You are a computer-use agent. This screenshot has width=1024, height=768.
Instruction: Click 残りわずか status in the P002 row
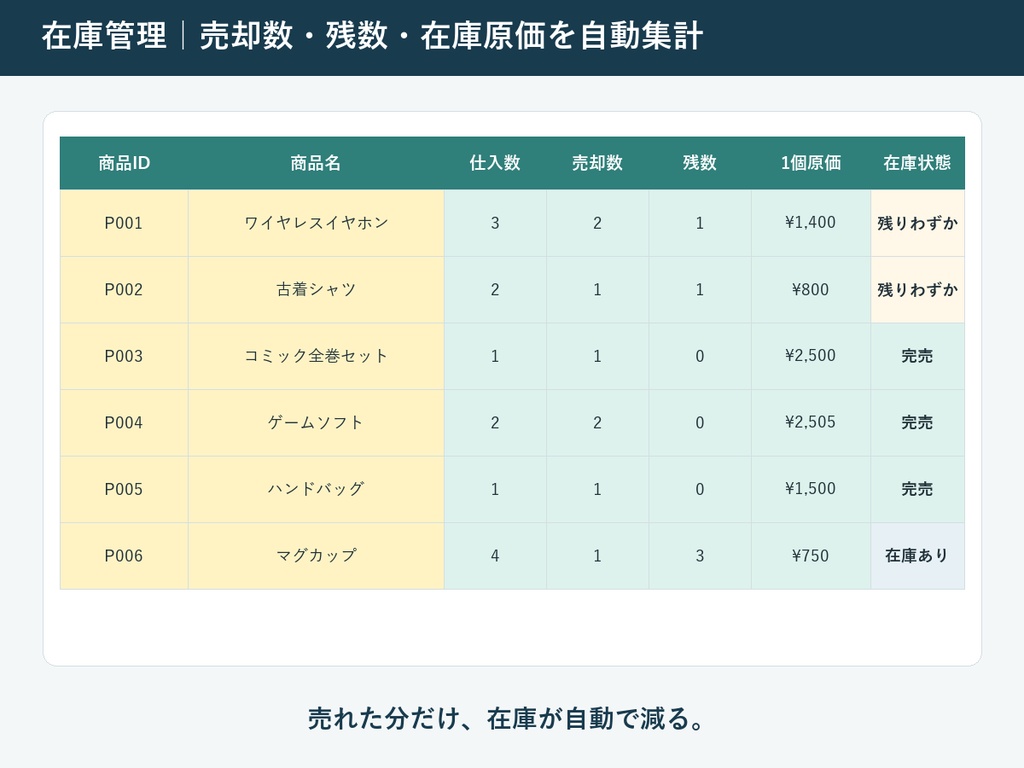coord(918,290)
